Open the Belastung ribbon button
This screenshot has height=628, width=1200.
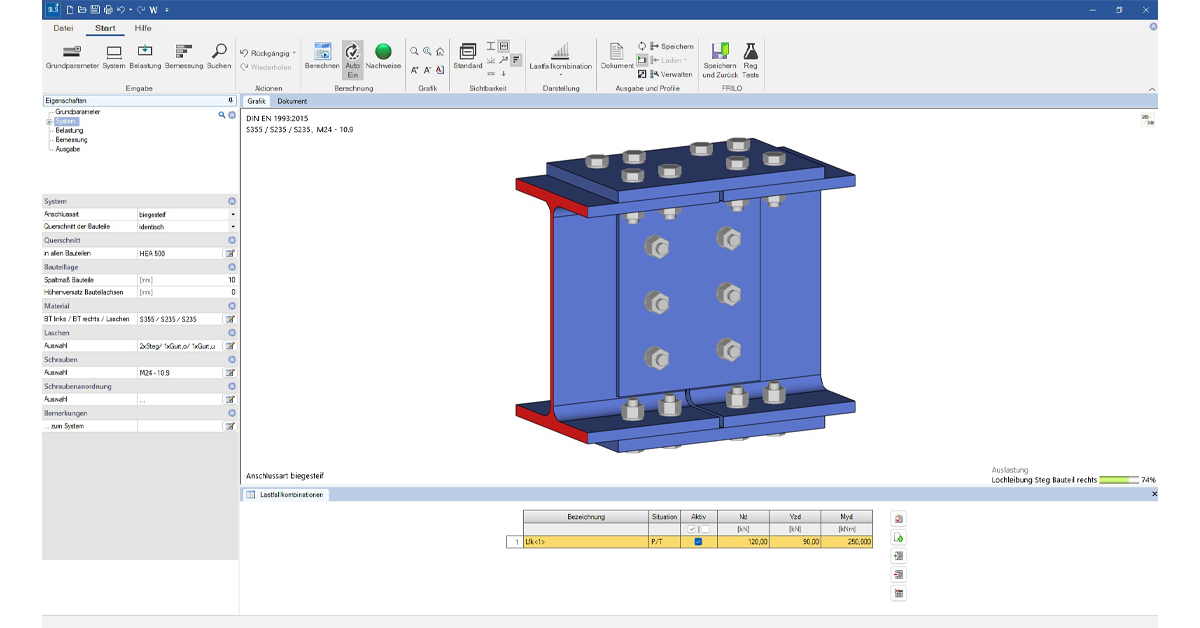pyautogui.click(x=145, y=56)
